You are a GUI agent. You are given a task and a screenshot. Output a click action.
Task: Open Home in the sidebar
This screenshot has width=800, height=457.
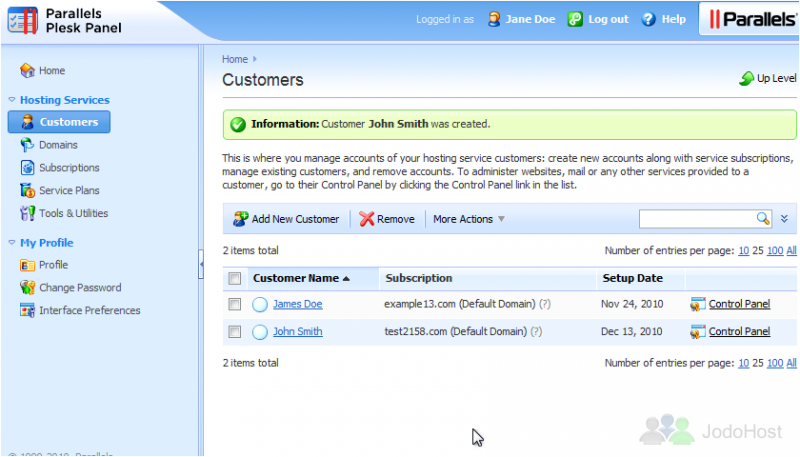(52, 70)
